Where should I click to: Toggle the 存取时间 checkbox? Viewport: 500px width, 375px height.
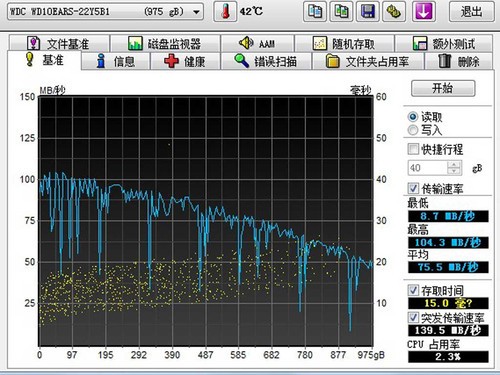(413, 290)
